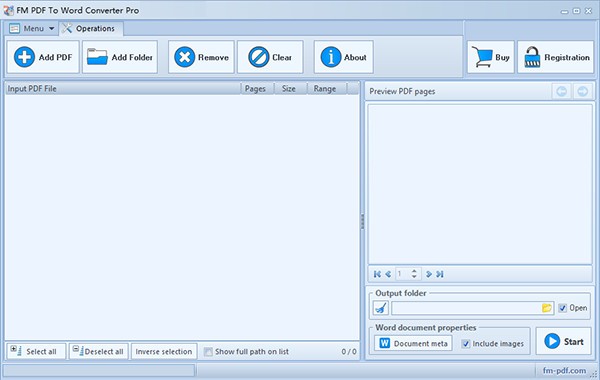
Task: Click the Buy shopping cart button
Action: [491, 57]
